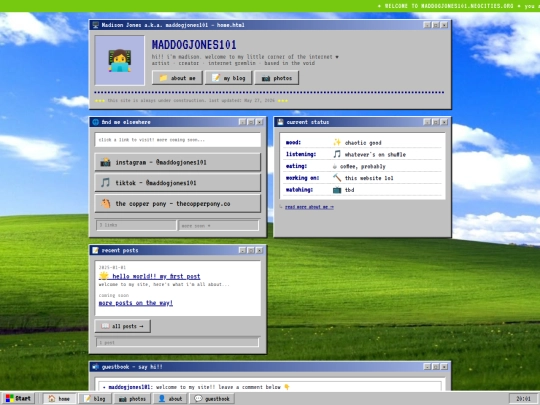Open hello world first post link

point(149,276)
